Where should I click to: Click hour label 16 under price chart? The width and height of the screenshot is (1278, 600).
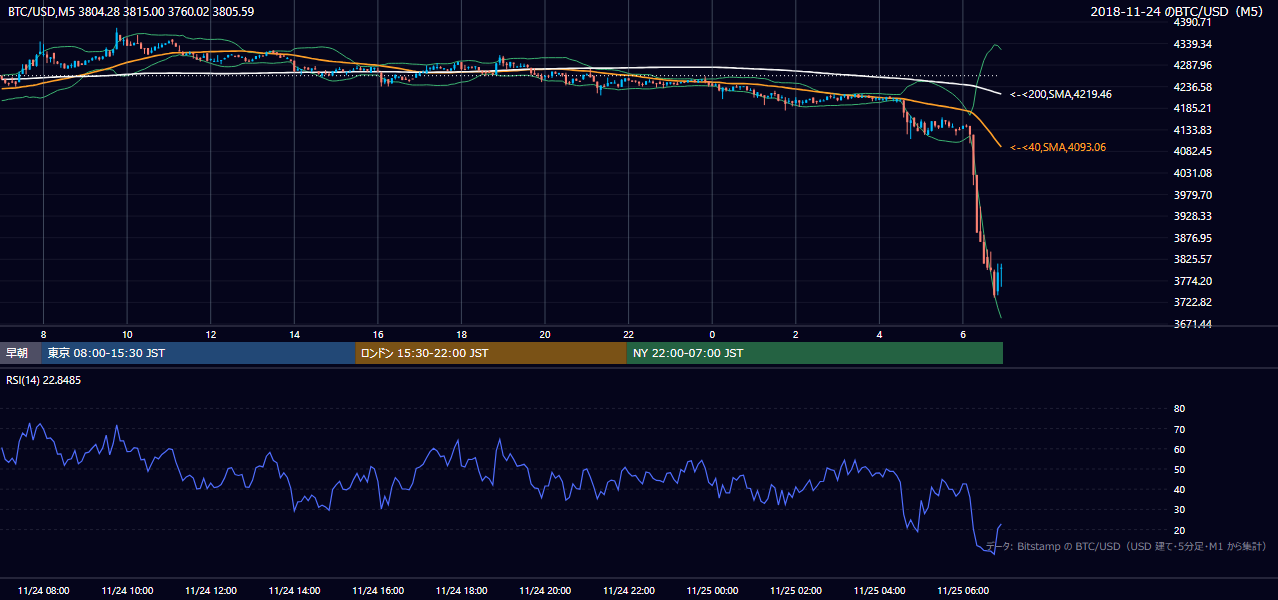[x=378, y=334]
